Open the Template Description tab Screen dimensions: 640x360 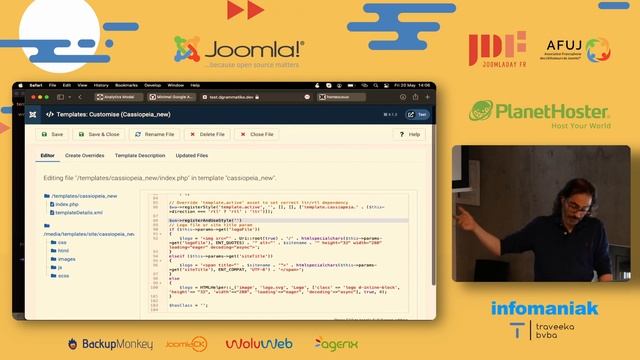pos(140,156)
